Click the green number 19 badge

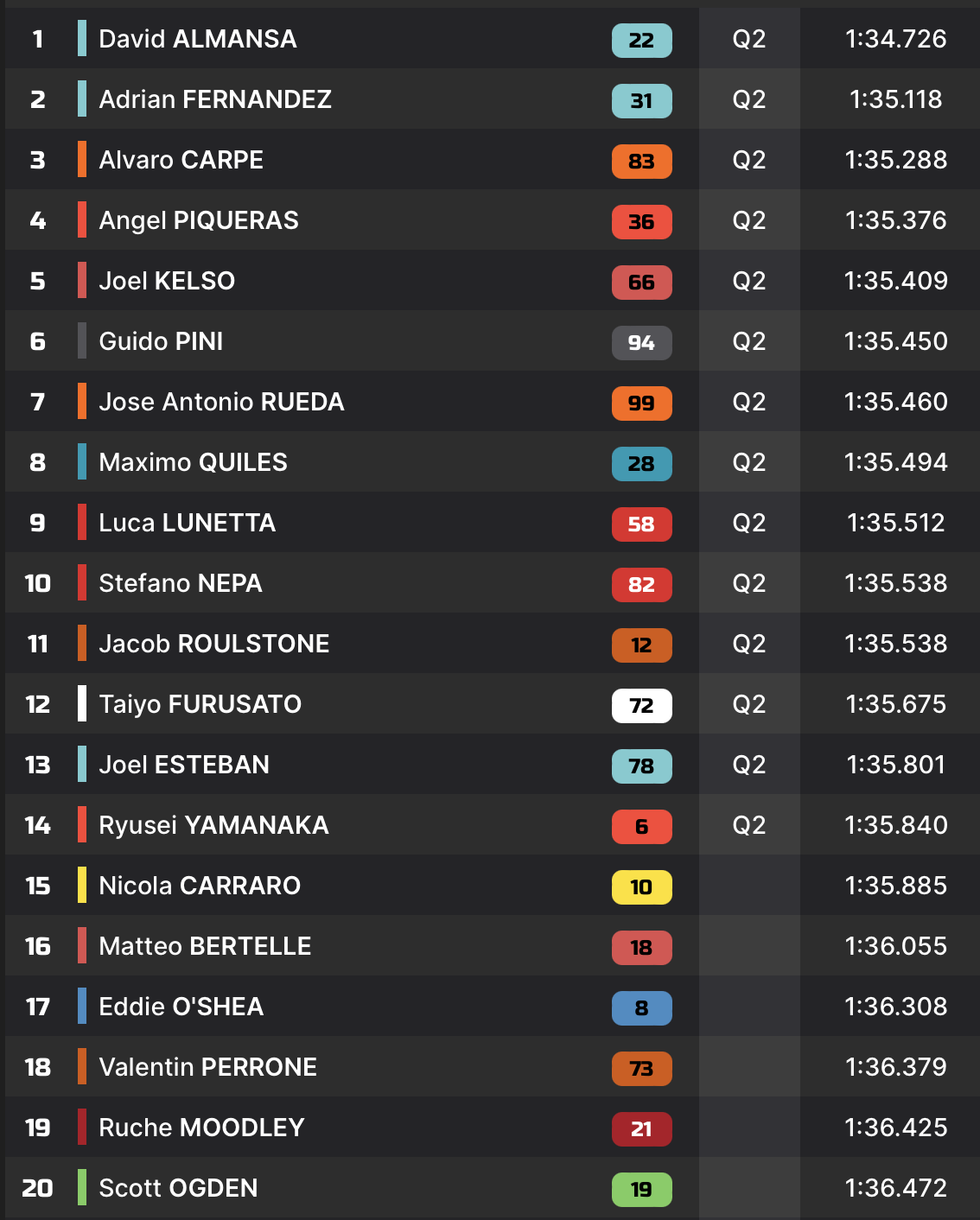coord(641,1190)
